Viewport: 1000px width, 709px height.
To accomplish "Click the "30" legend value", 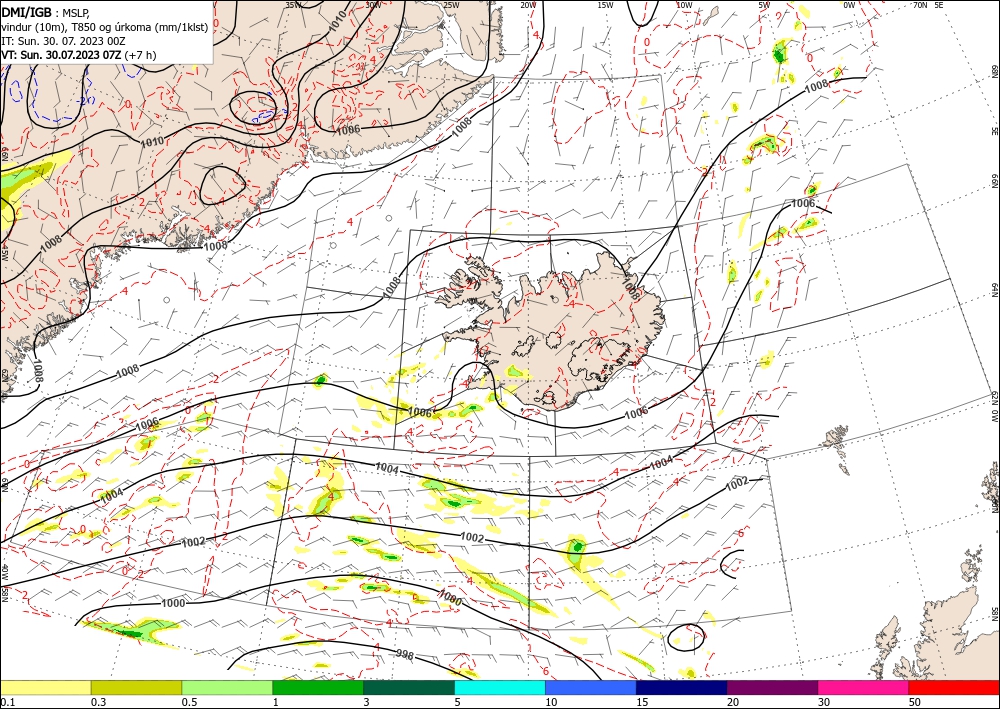I will point(824,702).
